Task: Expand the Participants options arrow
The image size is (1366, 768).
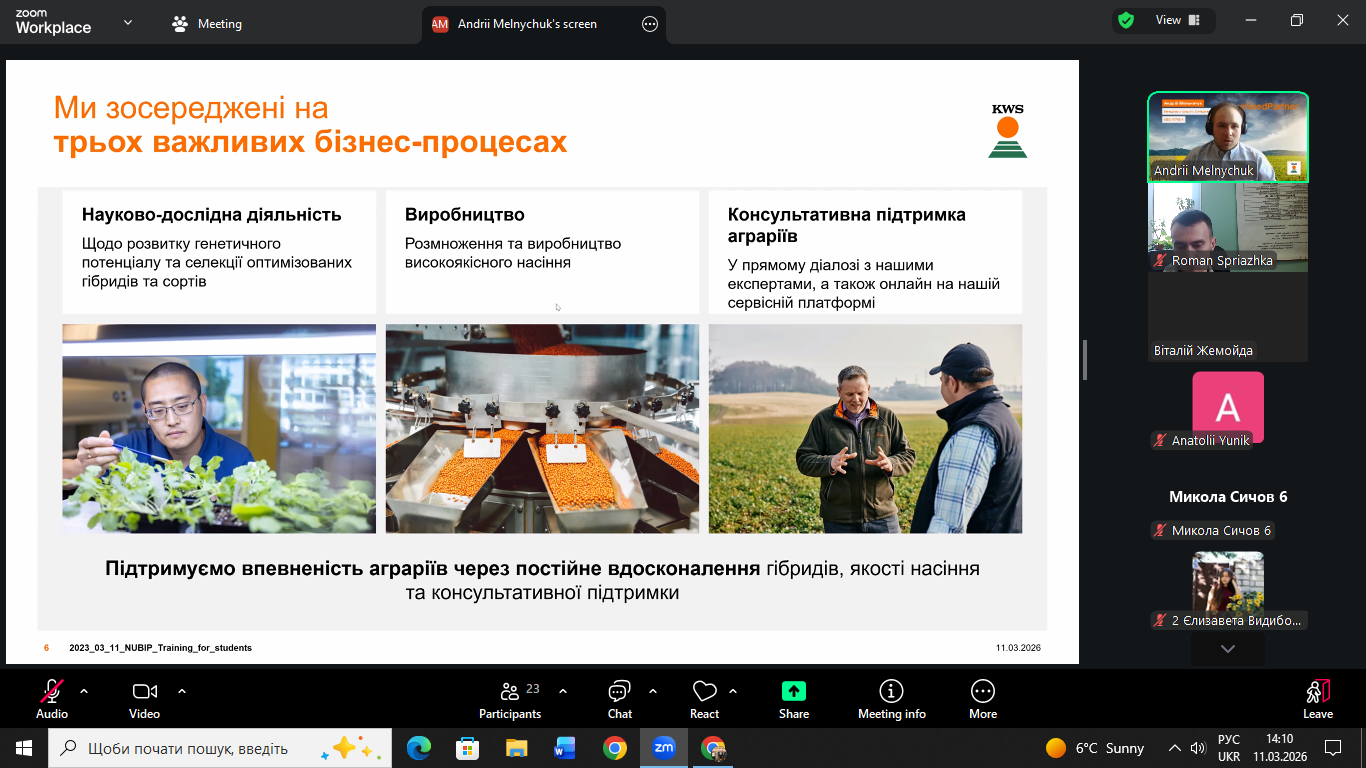Action: (563, 691)
